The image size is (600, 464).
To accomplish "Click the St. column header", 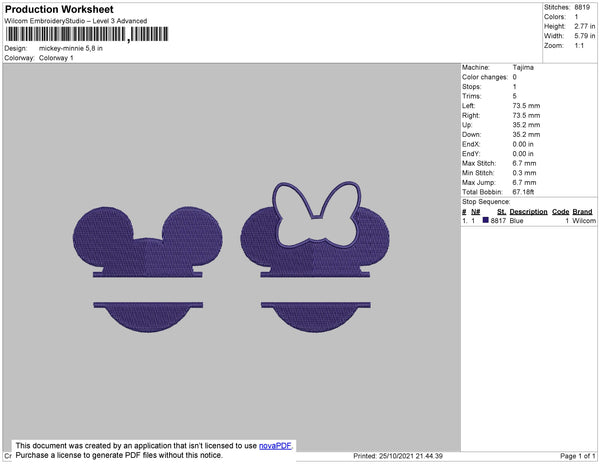I will tap(501, 212).
